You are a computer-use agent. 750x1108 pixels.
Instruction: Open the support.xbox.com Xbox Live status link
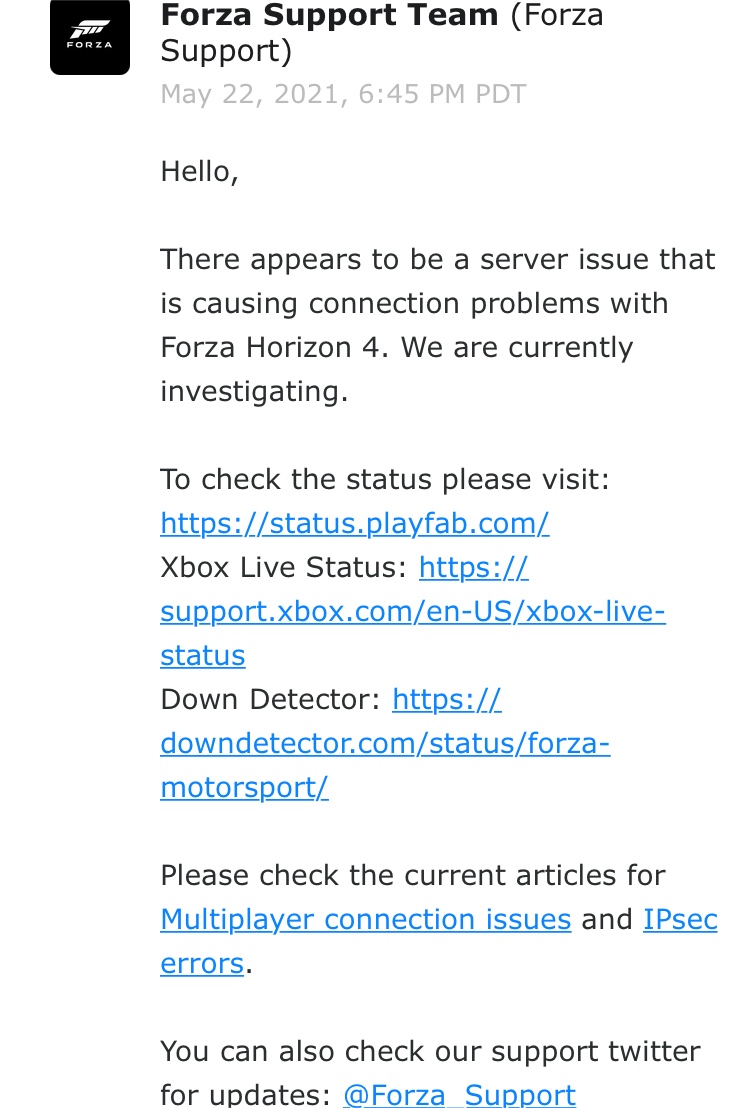[413, 611]
